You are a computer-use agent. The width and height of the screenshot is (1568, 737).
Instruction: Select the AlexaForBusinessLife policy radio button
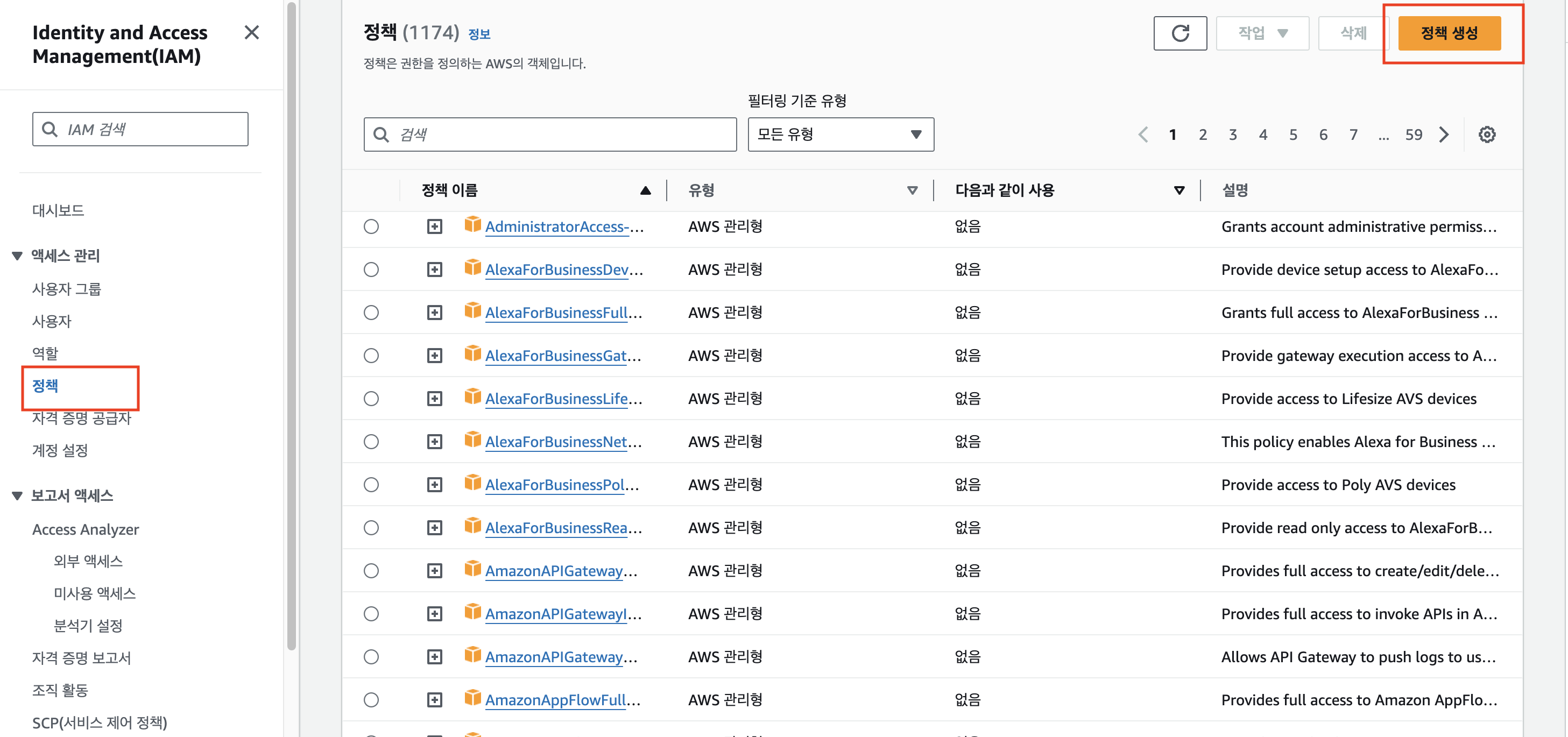coord(371,399)
